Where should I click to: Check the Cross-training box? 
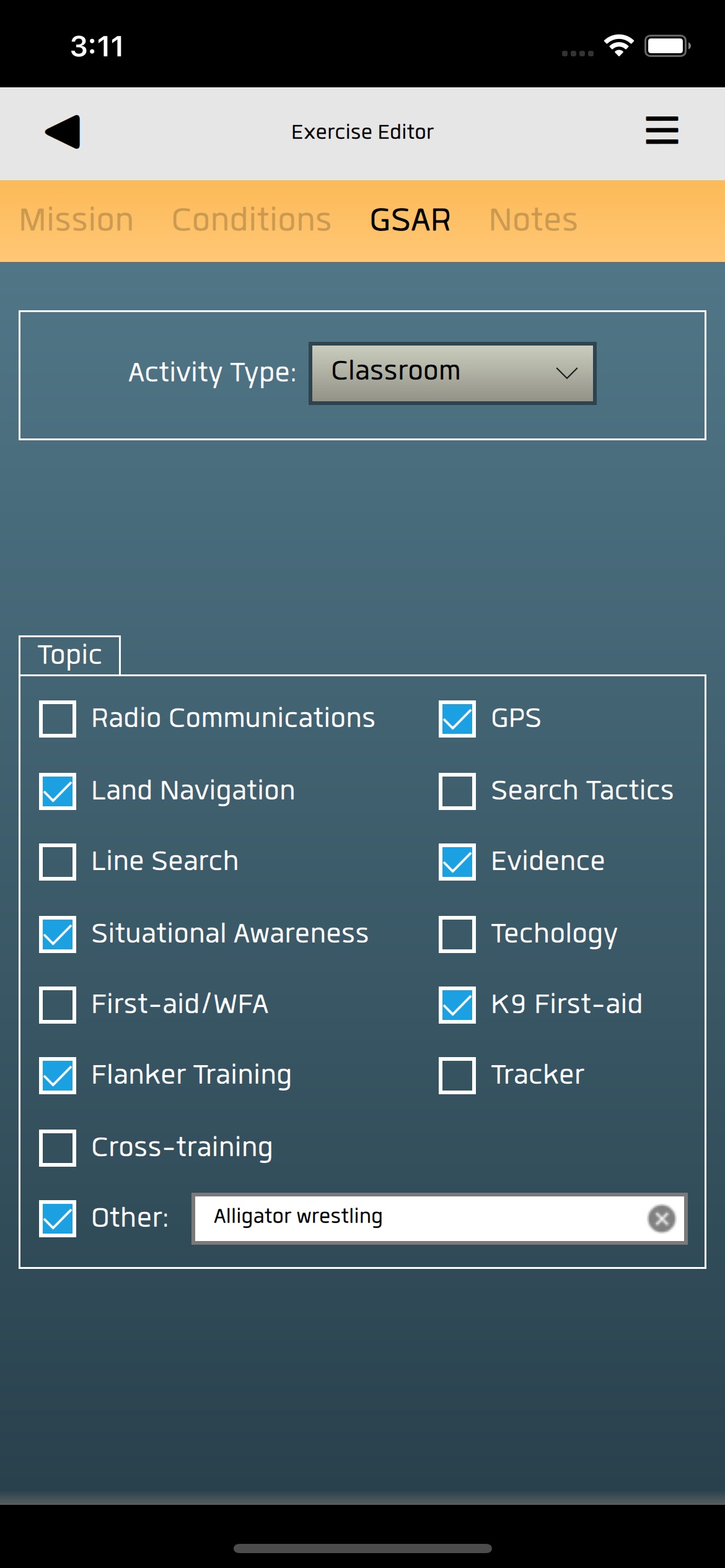click(x=58, y=1148)
